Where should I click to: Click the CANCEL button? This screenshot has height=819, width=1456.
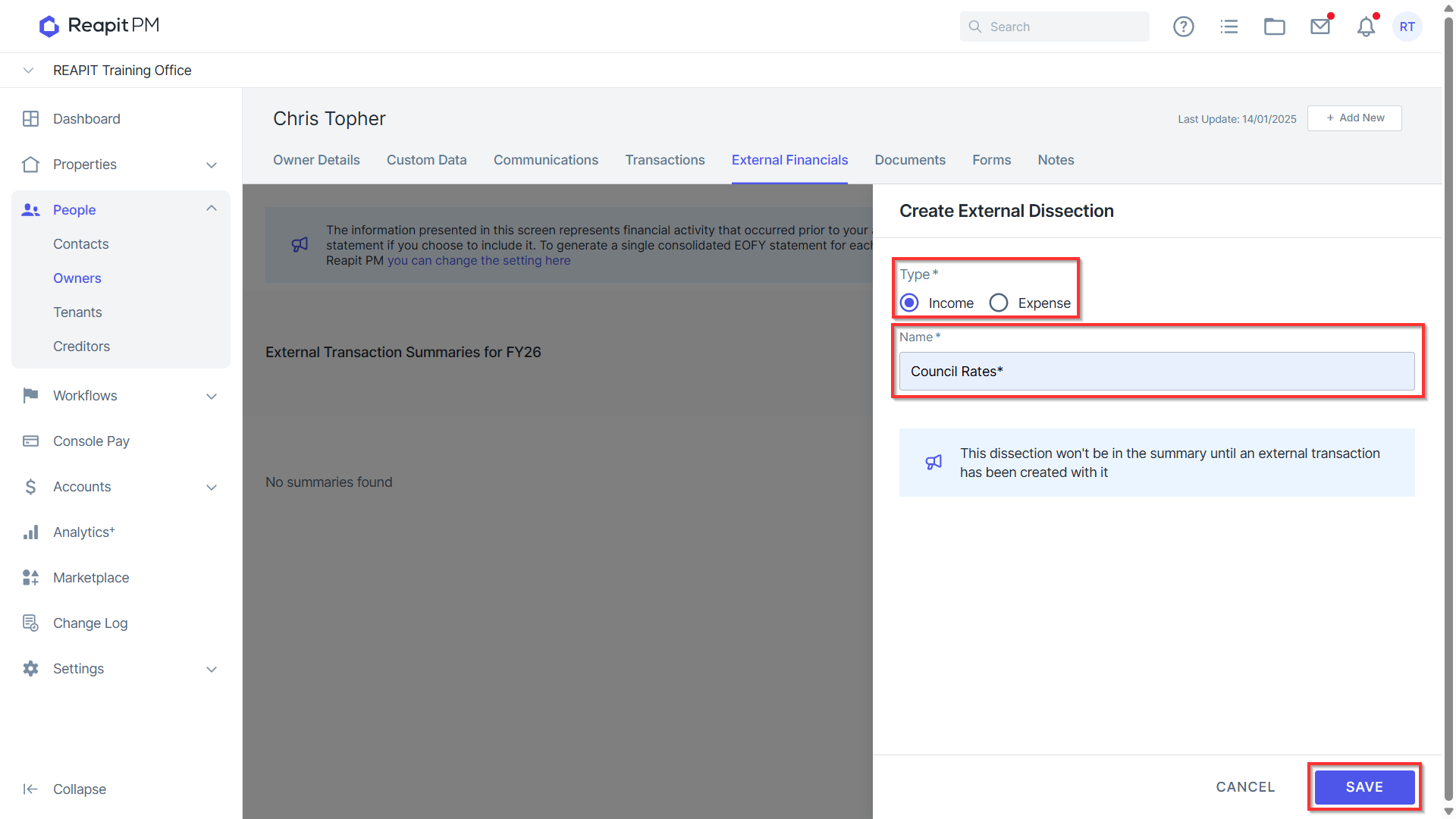click(x=1245, y=787)
